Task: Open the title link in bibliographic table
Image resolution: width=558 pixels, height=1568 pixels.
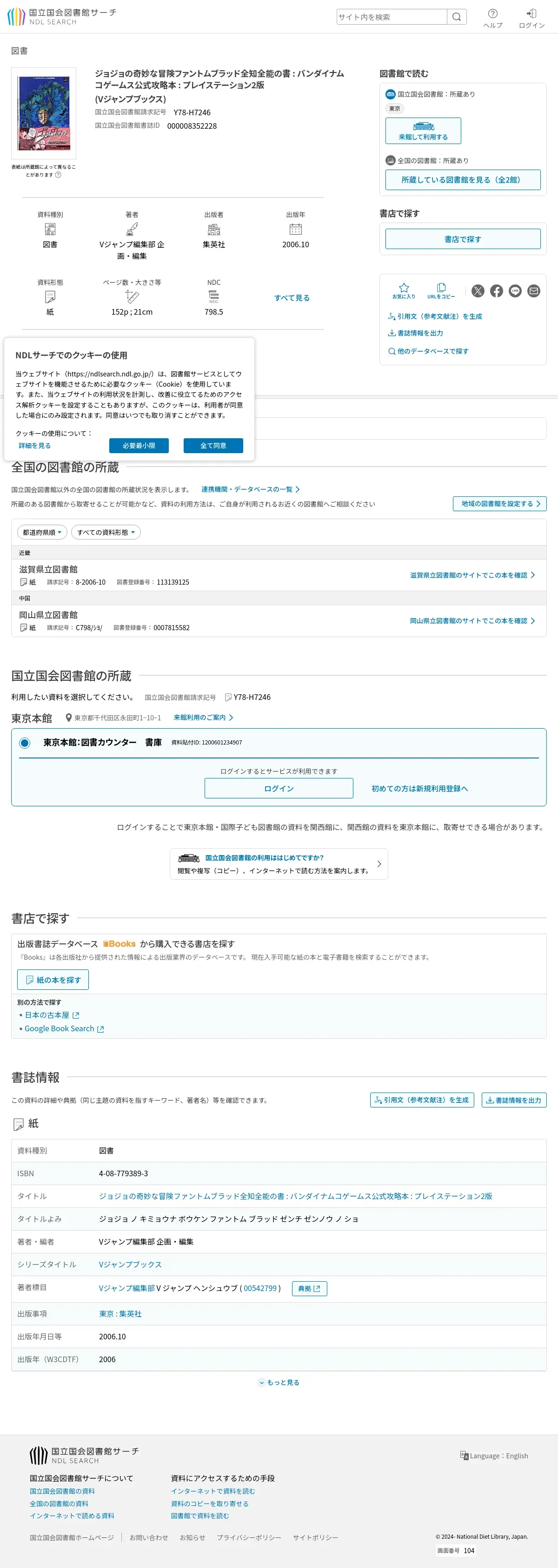Action: coord(295,1196)
